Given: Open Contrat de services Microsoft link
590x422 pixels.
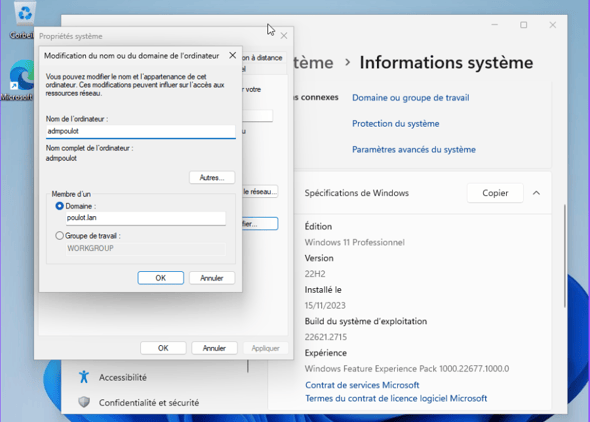Looking at the screenshot, I should point(362,385).
